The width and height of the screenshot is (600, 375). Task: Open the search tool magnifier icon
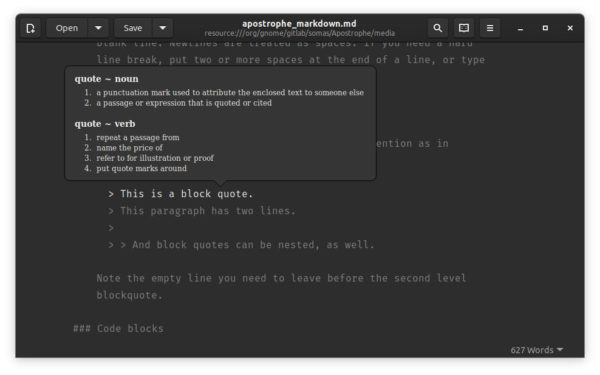pyautogui.click(x=438, y=28)
